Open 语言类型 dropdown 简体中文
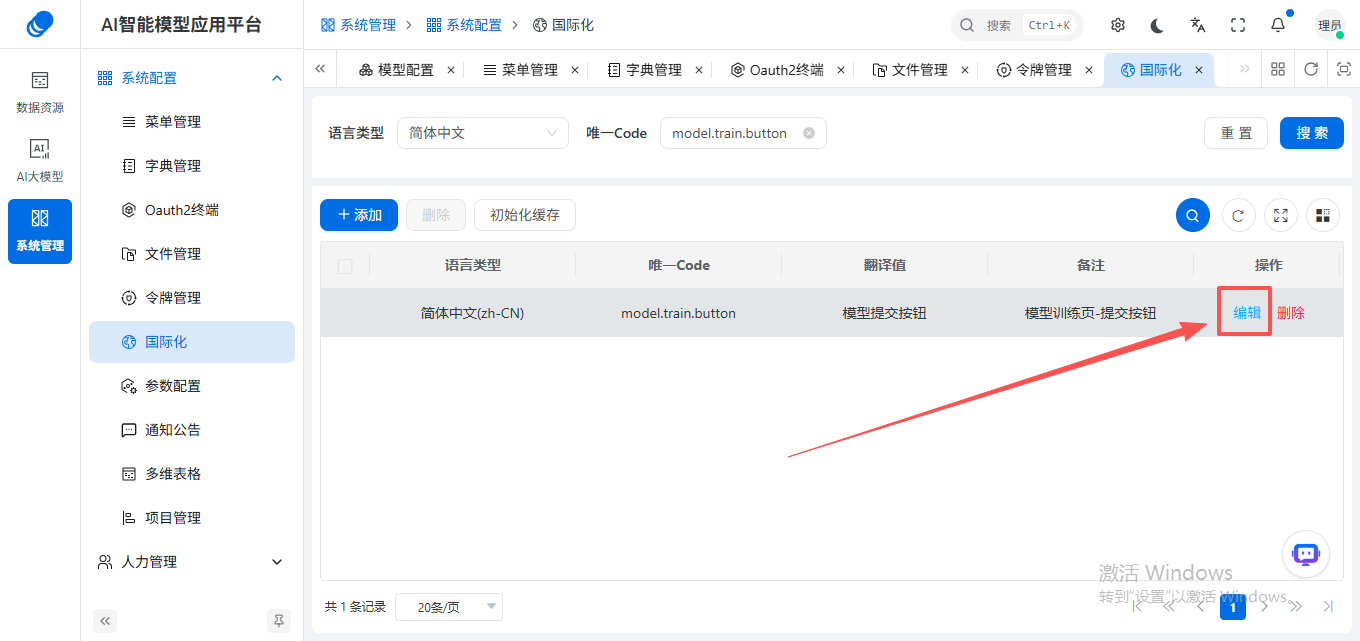The height and width of the screenshot is (641, 1360). pyautogui.click(x=482, y=133)
